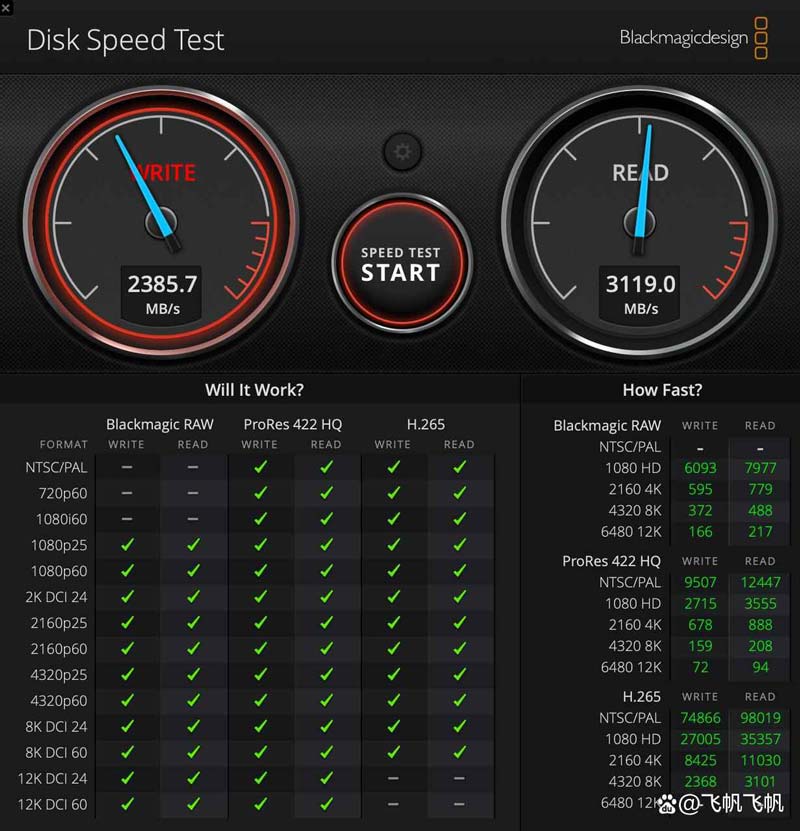Click the 3119.0 MB/s read speed readout
Viewport: 800px width, 831px height.
[640, 294]
